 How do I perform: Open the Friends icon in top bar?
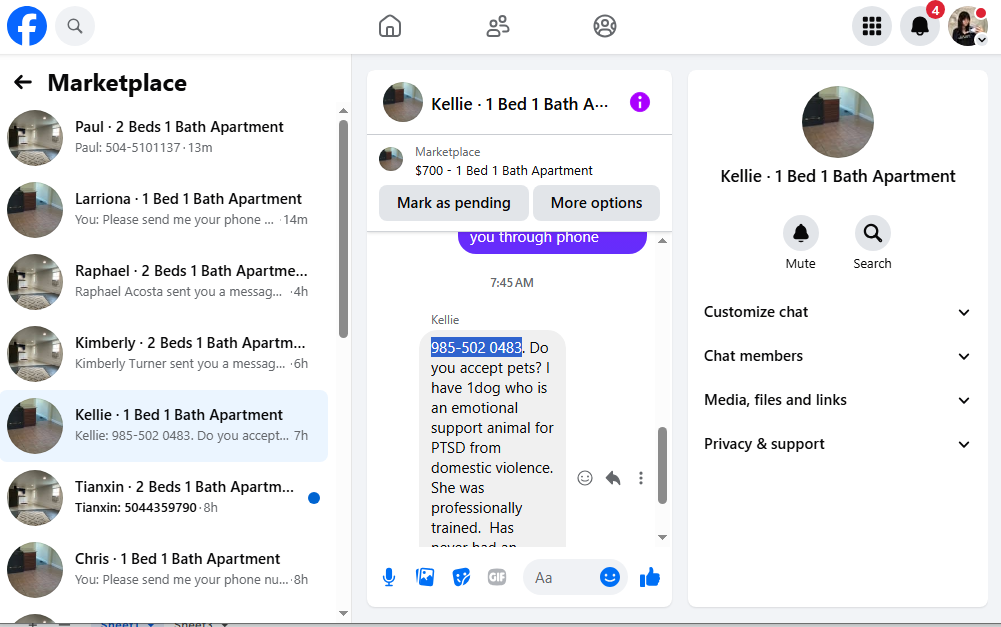point(497,26)
